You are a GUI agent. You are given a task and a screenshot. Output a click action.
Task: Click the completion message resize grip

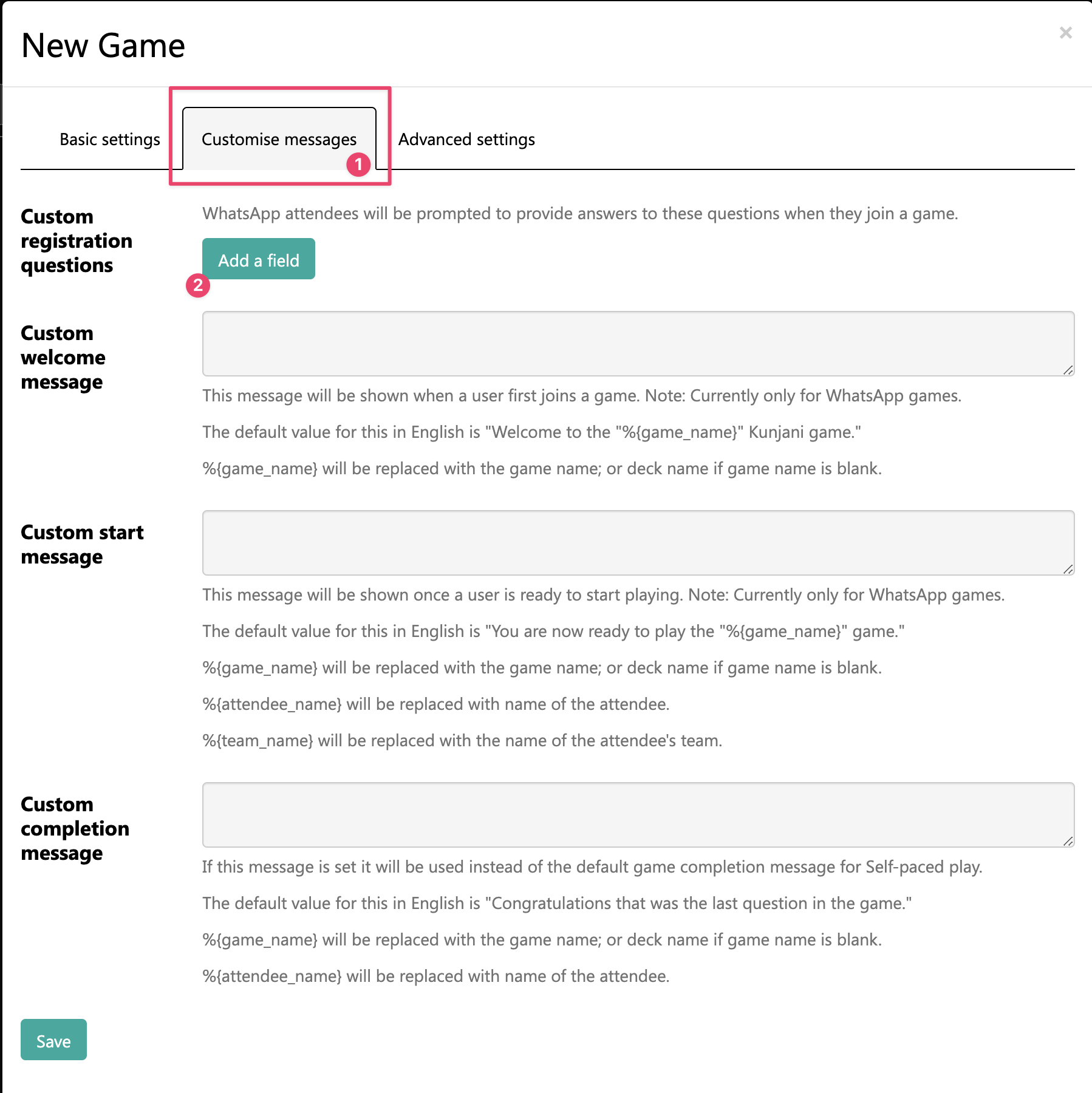1068,841
